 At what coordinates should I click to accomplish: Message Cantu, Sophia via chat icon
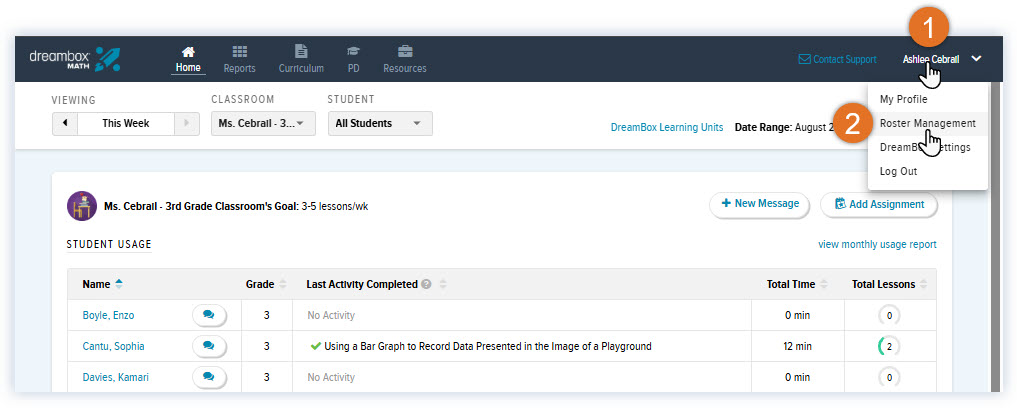(x=209, y=346)
